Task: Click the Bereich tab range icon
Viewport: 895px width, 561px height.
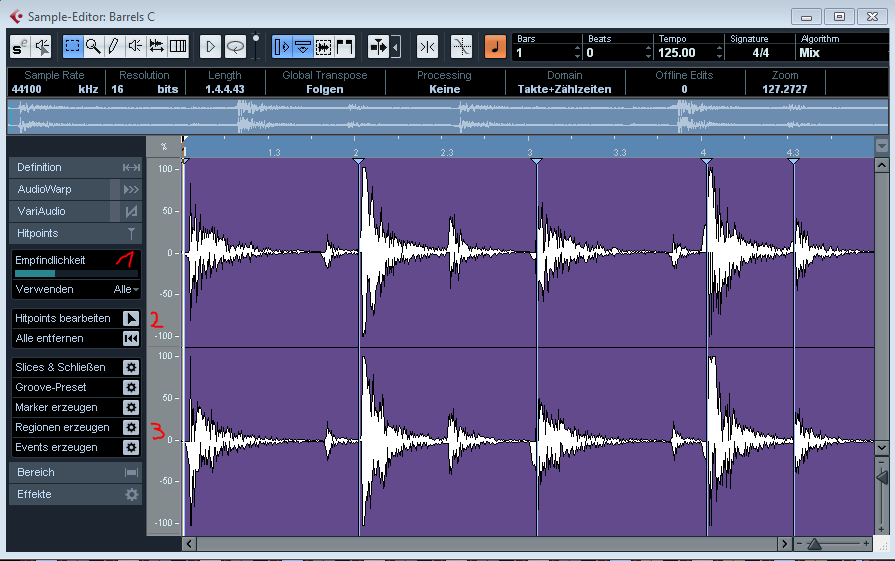Action: (131, 473)
